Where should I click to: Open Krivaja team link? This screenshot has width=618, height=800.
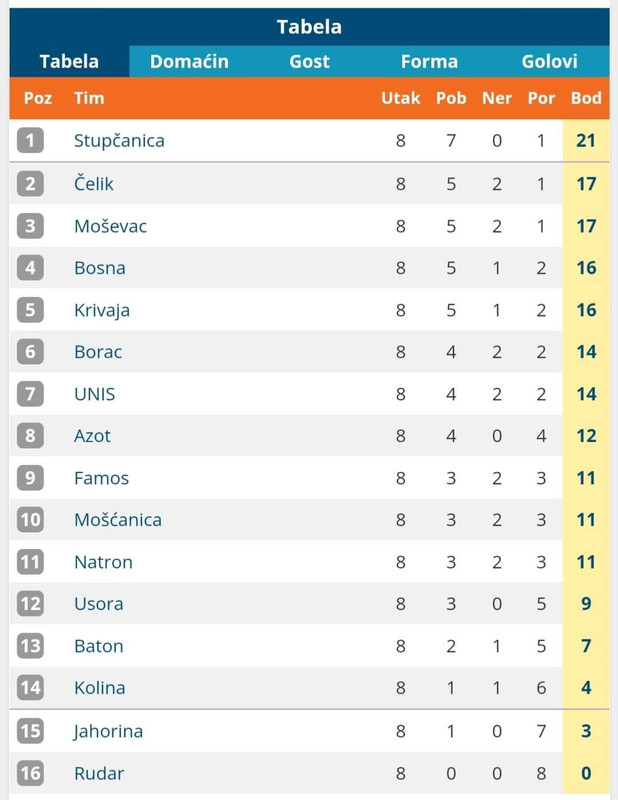click(x=102, y=310)
